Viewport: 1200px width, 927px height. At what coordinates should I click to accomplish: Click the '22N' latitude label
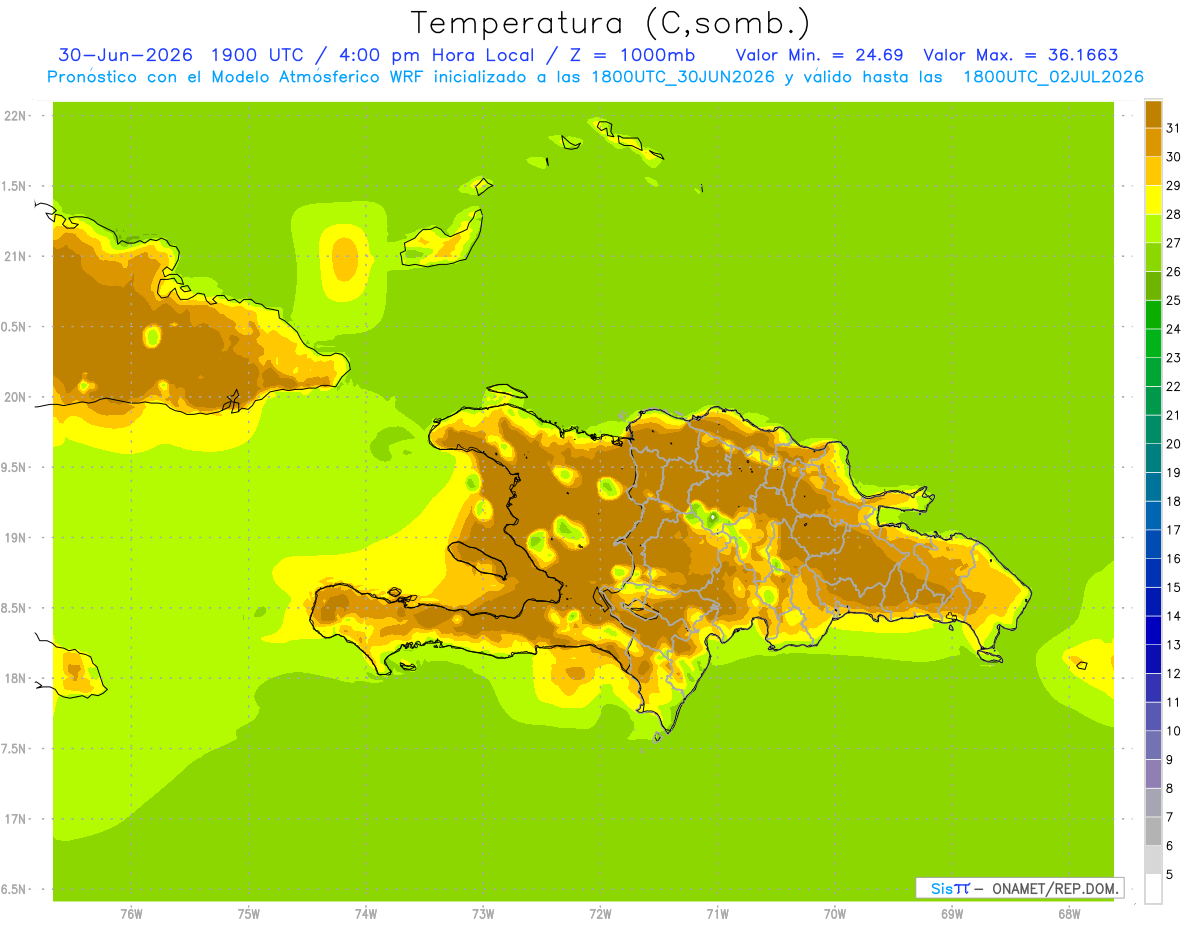[16, 116]
